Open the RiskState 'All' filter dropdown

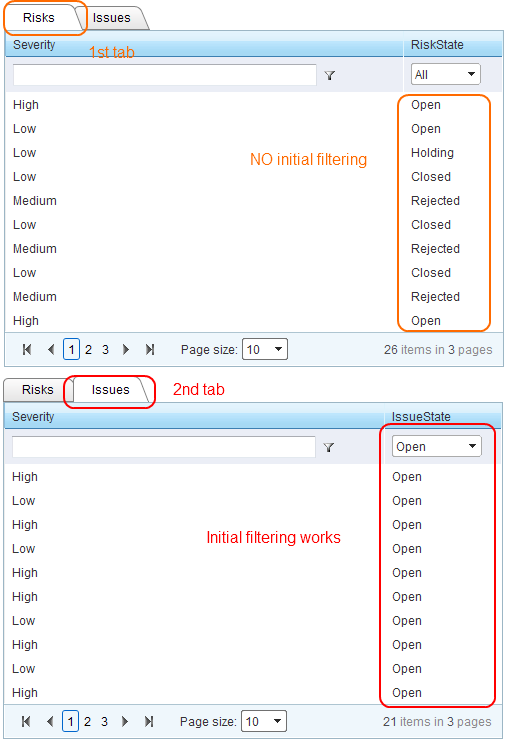click(446, 74)
